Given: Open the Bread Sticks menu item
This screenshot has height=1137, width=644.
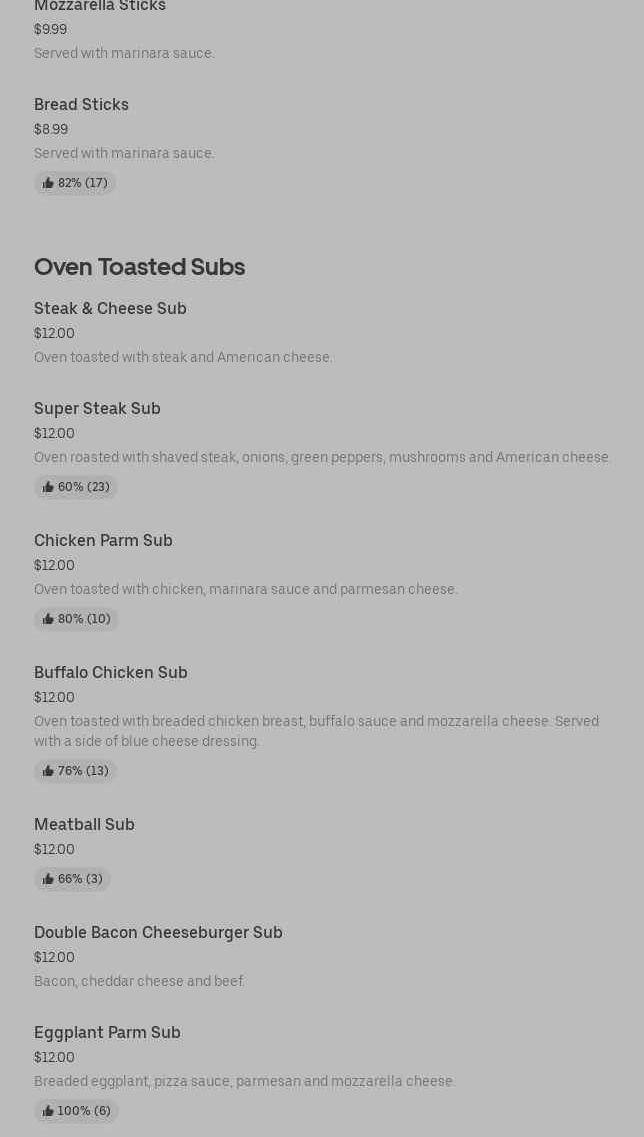Looking at the screenshot, I should (x=81, y=104).
